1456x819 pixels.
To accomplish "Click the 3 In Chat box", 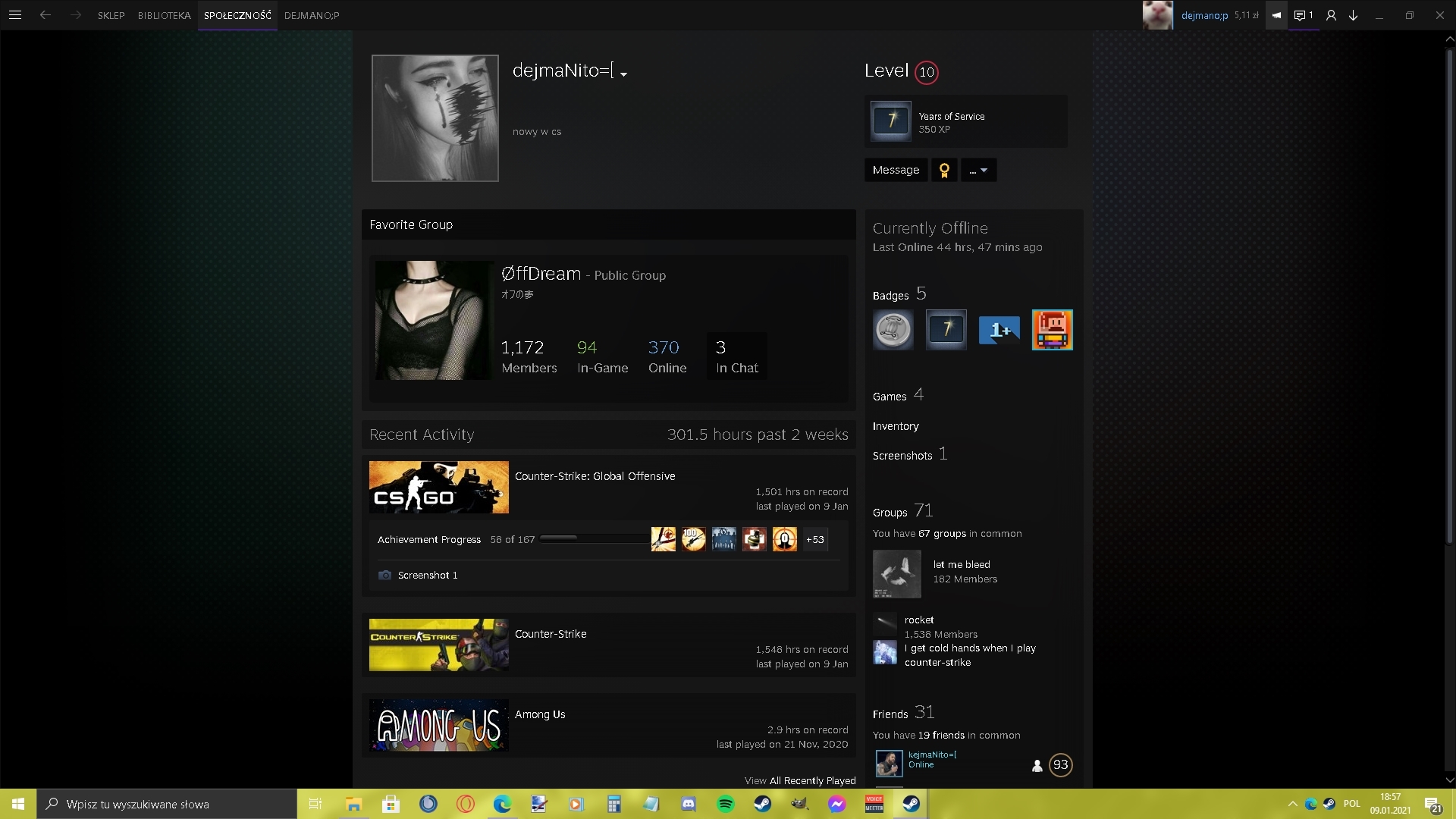I will (x=736, y=356).
